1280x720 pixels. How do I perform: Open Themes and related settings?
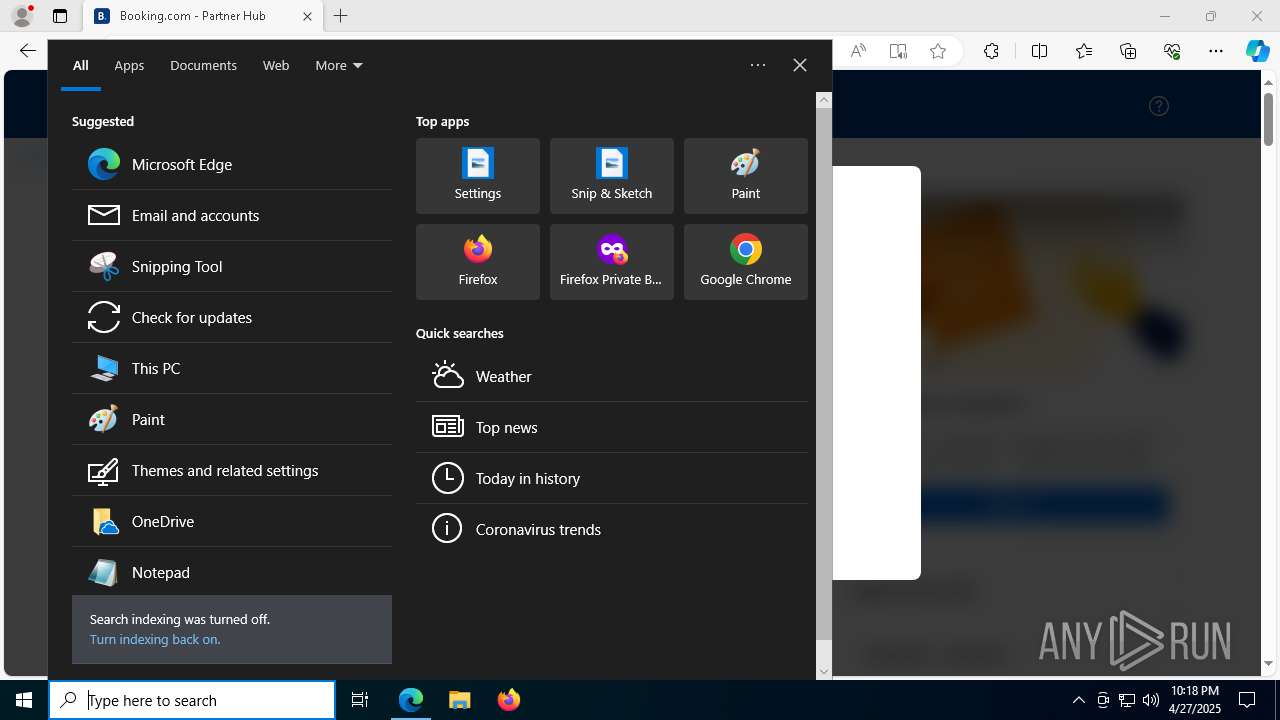231,470
